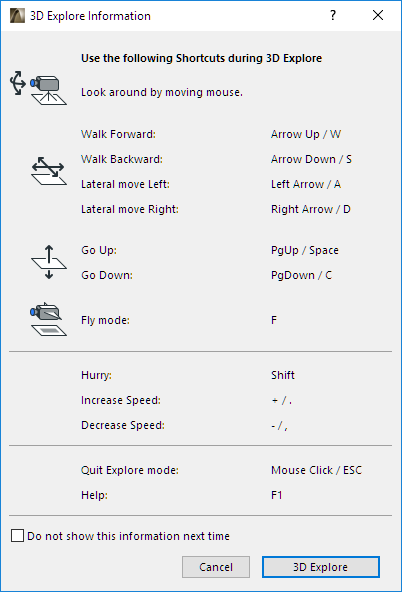The height and width of the screenshot is (592, 402).
Task: Click the 'Look around by moving mouse.' text
Action: pyautogui.click(x=162, y=92)
